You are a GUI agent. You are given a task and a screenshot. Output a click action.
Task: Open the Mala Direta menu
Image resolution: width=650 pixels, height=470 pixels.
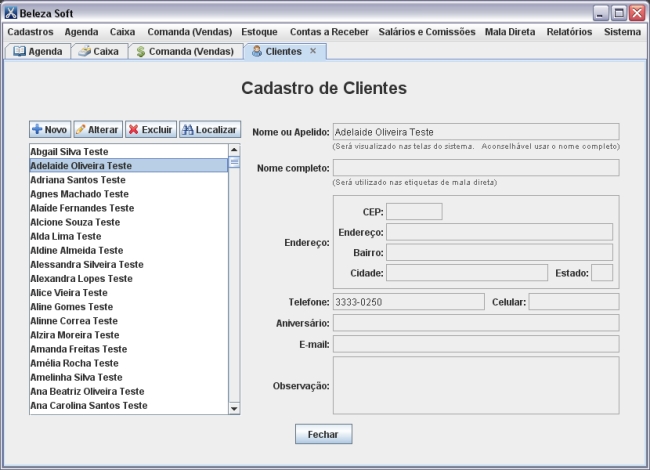[510, 32]
